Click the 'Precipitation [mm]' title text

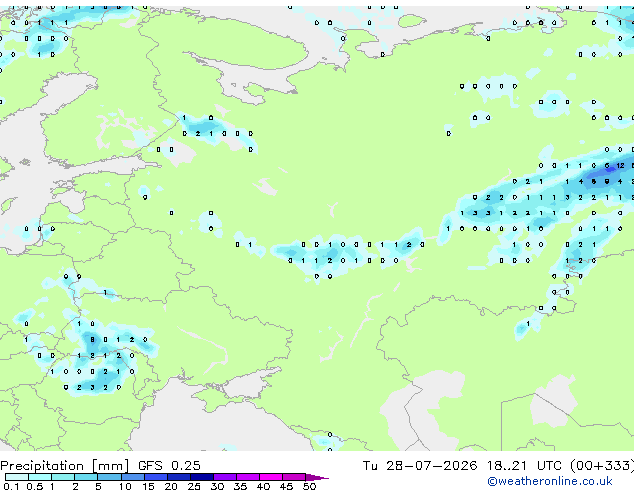pos(65,466)
